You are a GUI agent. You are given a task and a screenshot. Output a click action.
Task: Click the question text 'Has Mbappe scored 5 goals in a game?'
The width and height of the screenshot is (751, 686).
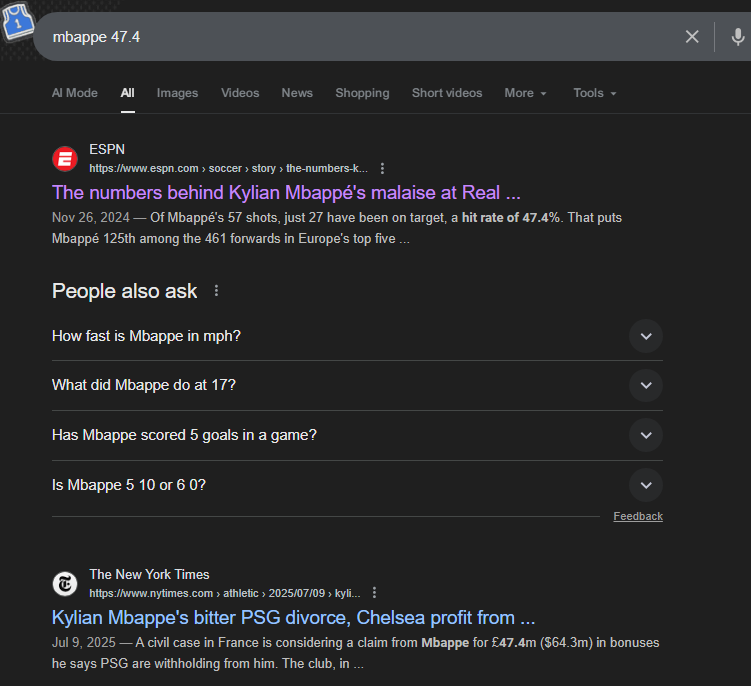(x=184, y=435)
